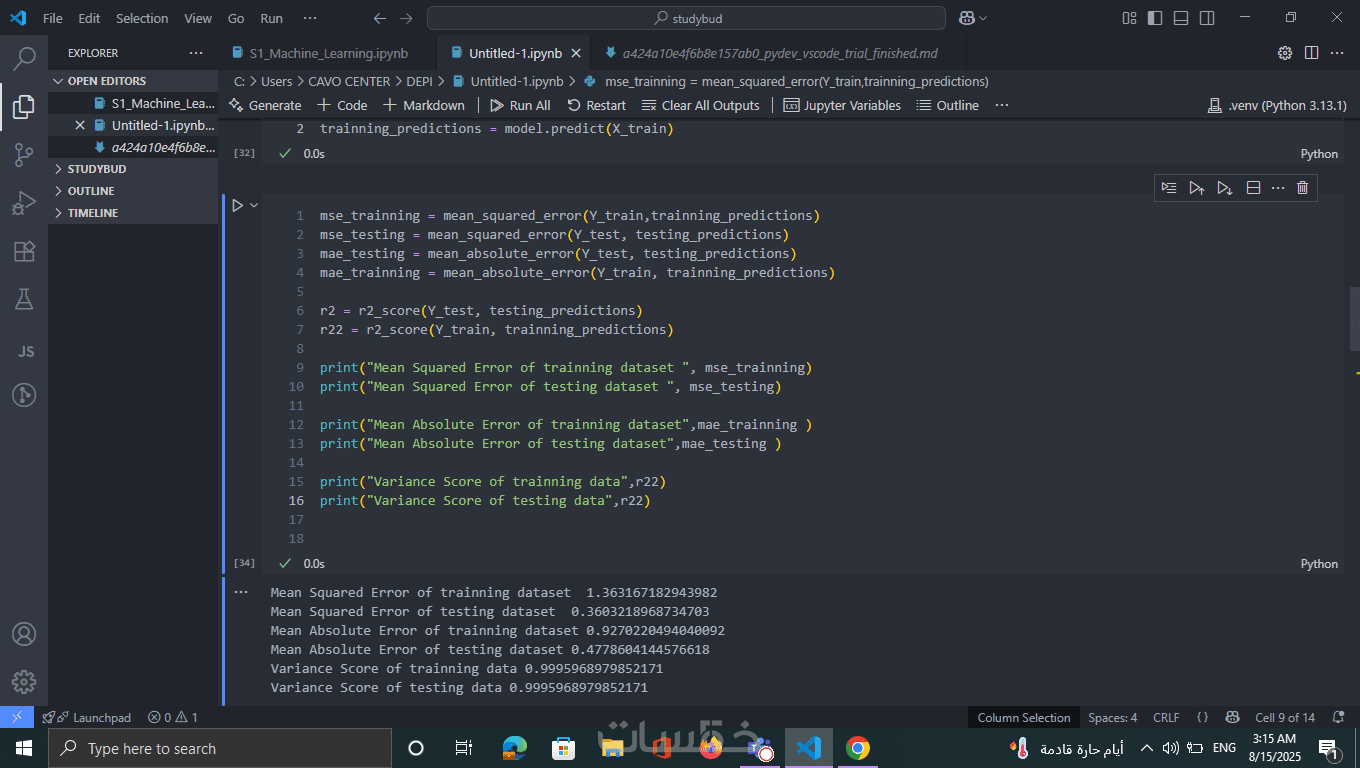Execute above cells icon
Screen dimensions: 1360x768
pos(1197,187)
